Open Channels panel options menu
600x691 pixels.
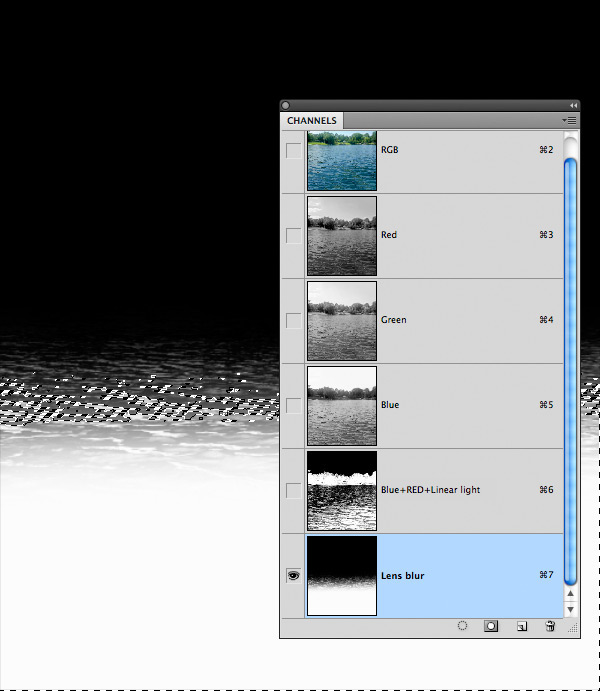pos(570,120)
